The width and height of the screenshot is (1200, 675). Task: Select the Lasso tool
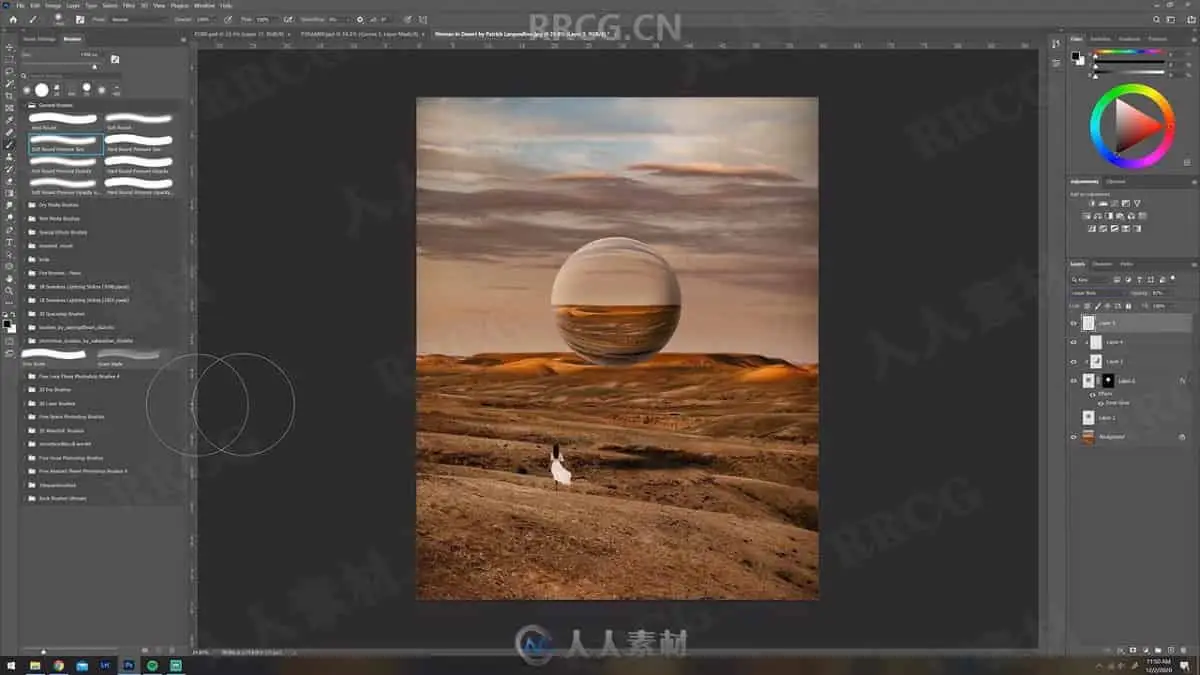click(10, 71)
